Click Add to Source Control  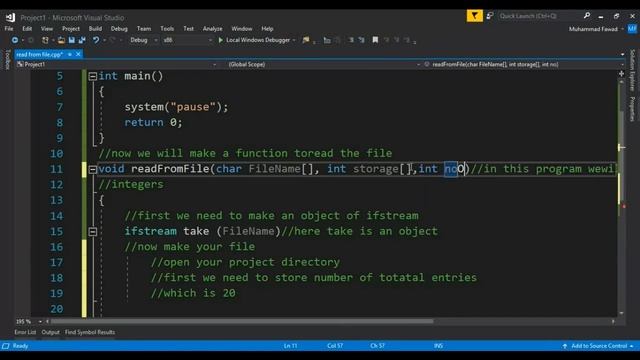598,346
